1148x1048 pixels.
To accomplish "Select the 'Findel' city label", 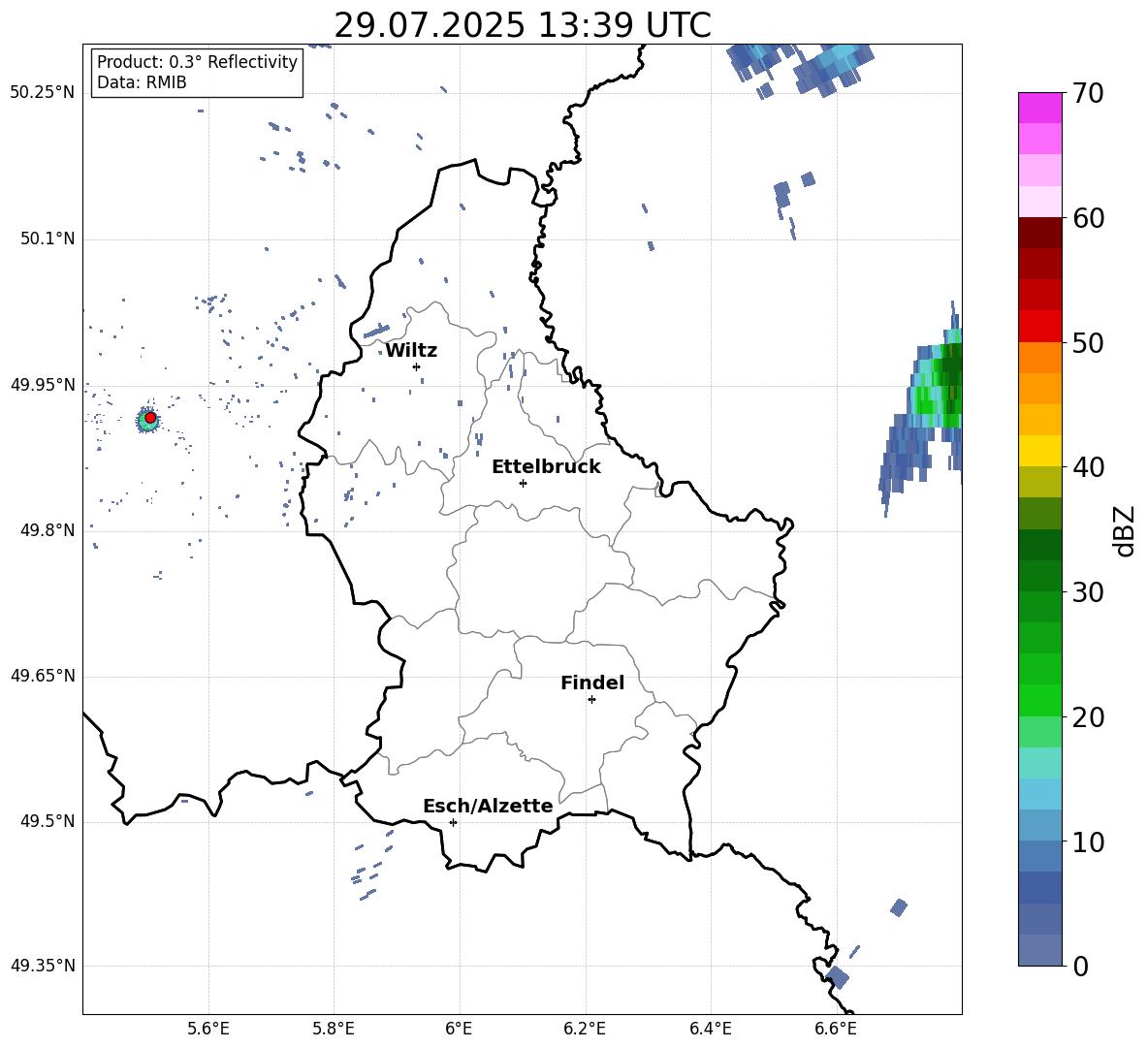I will click(592, 683).
